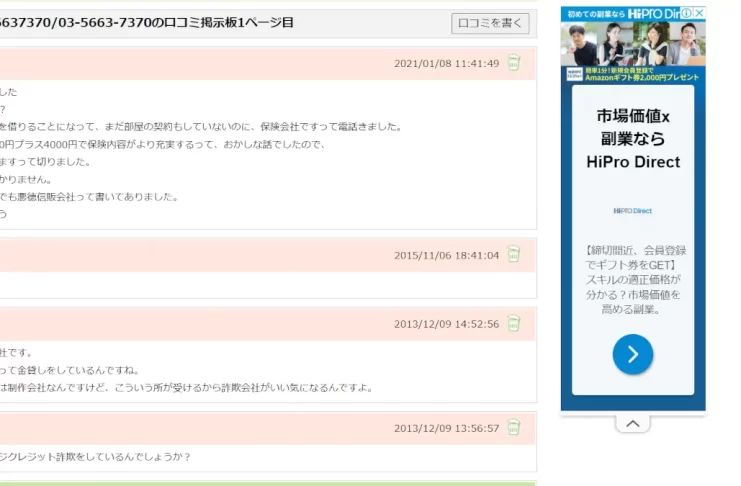Image resolution: width=741 pixels, height=486 pixels.
Task: Click the 2015/11/06 18:41:04 timestamp
Action: (446, 255)
